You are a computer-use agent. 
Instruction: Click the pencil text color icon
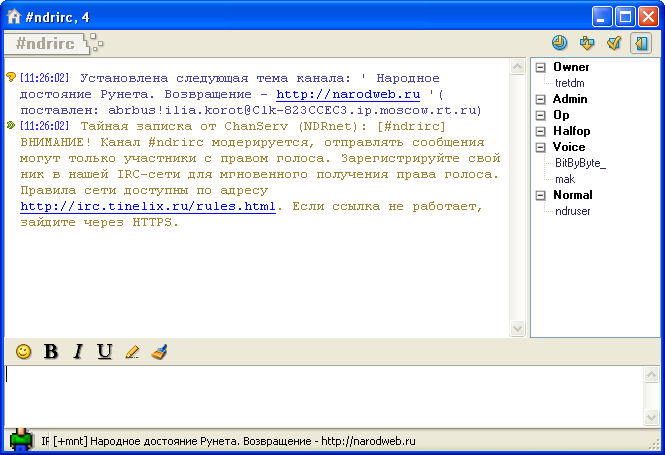[132, 352]
